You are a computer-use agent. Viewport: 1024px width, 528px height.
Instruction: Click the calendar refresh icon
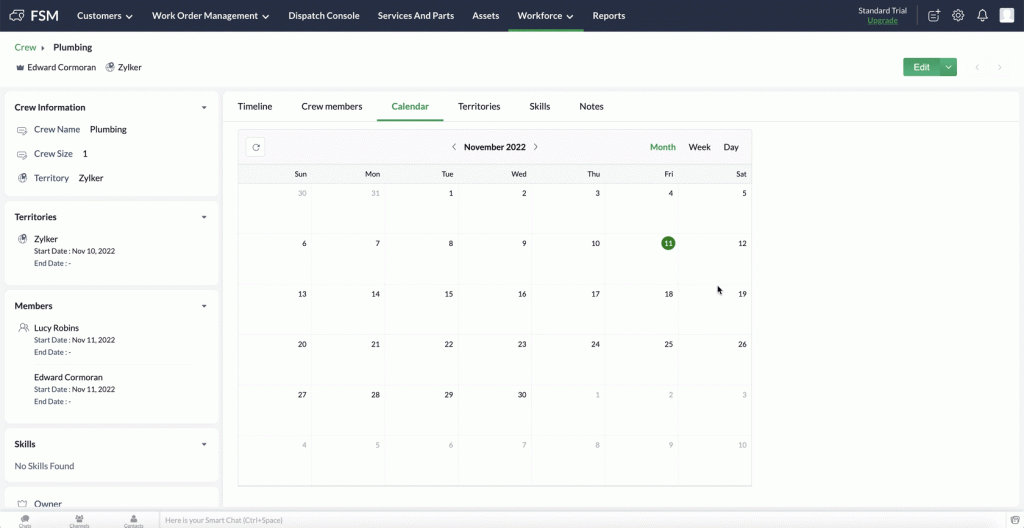click(256, 147)
